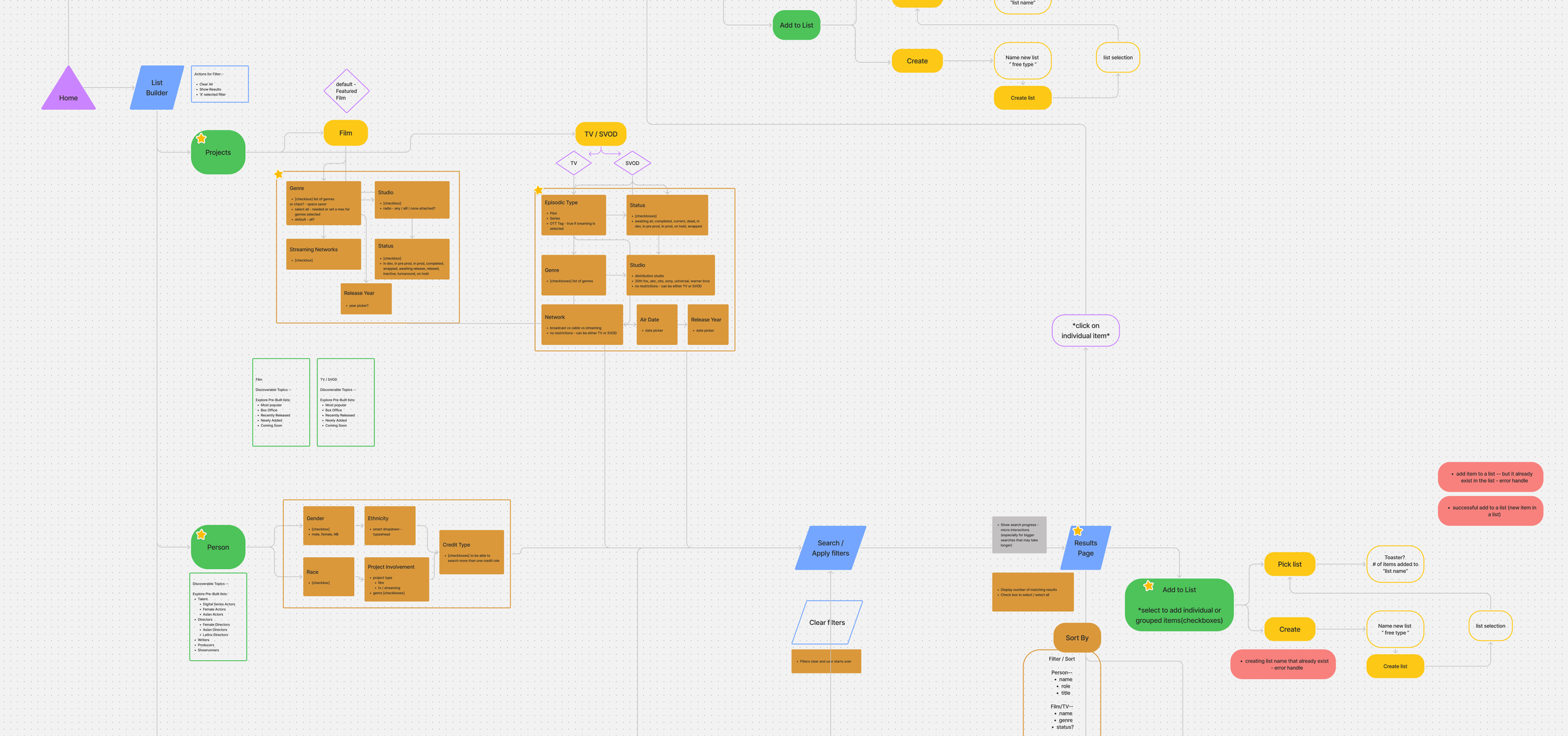Click the yellow Film node

click(x=346, y=133)
